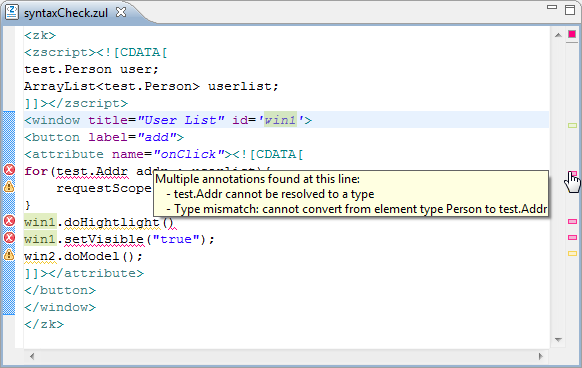Click the "onClick" attribute name value

(x=189, y=154)
